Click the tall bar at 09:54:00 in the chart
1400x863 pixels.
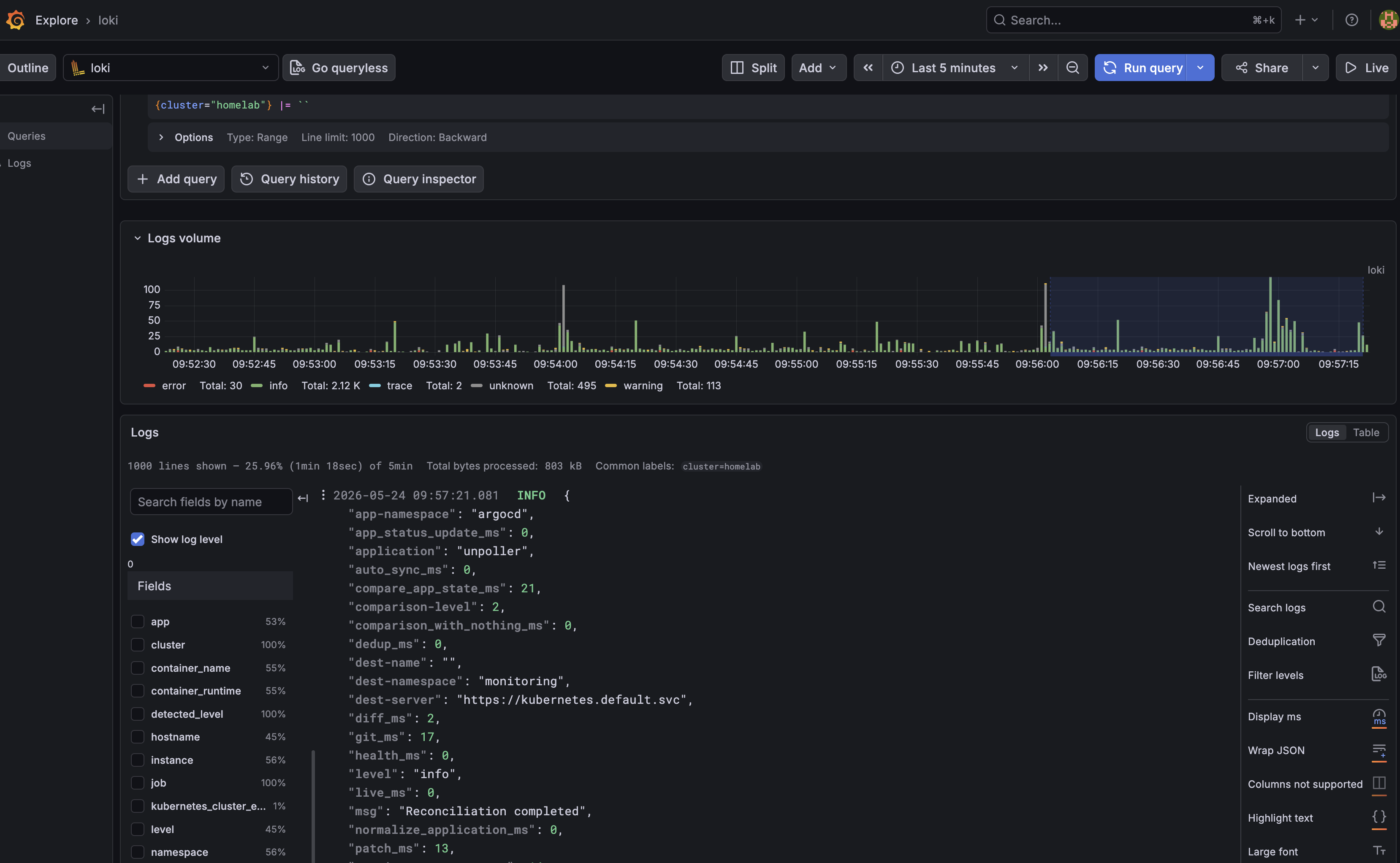(x=563, y=318)
